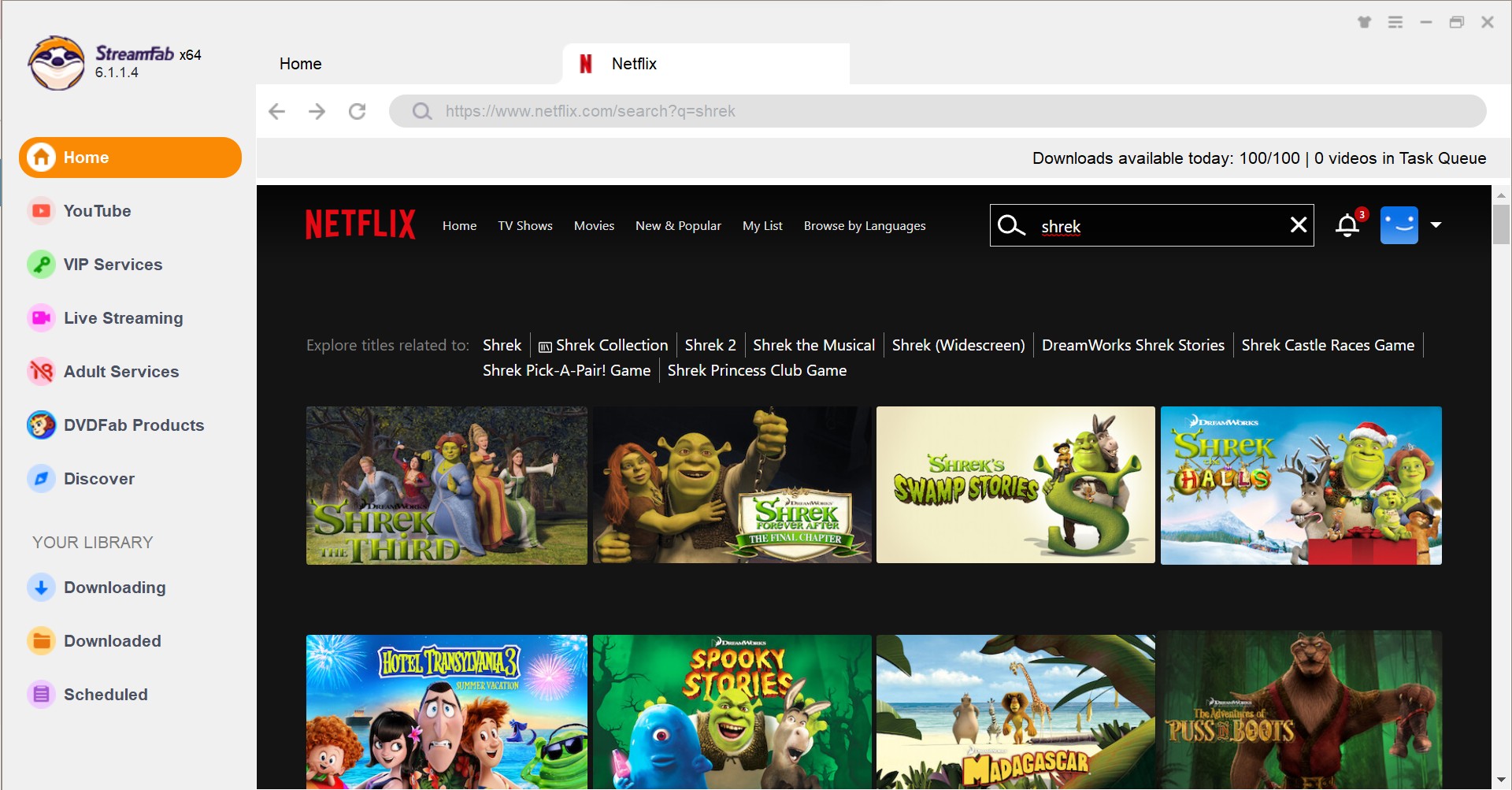Viewport: 1512px width, 790px height.
Task: Open Spooky Stories thumbnail
Action: tap(732, 712)
